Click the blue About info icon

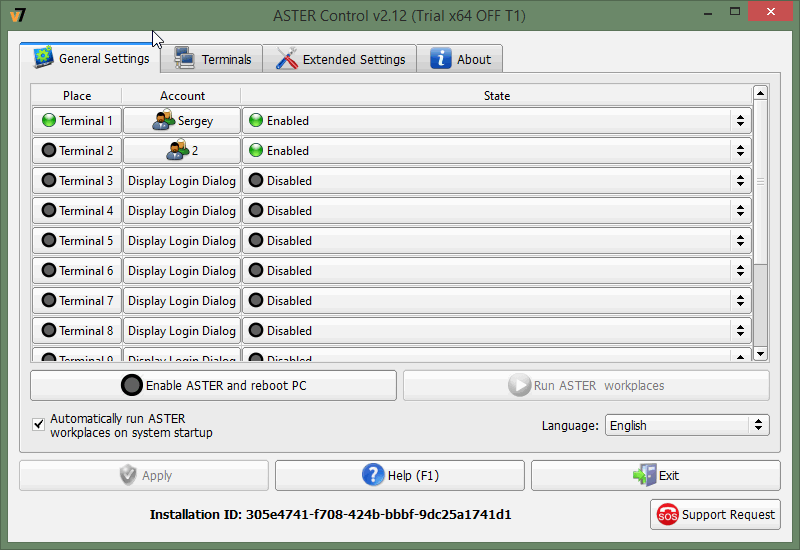click(x=440, y=58)
